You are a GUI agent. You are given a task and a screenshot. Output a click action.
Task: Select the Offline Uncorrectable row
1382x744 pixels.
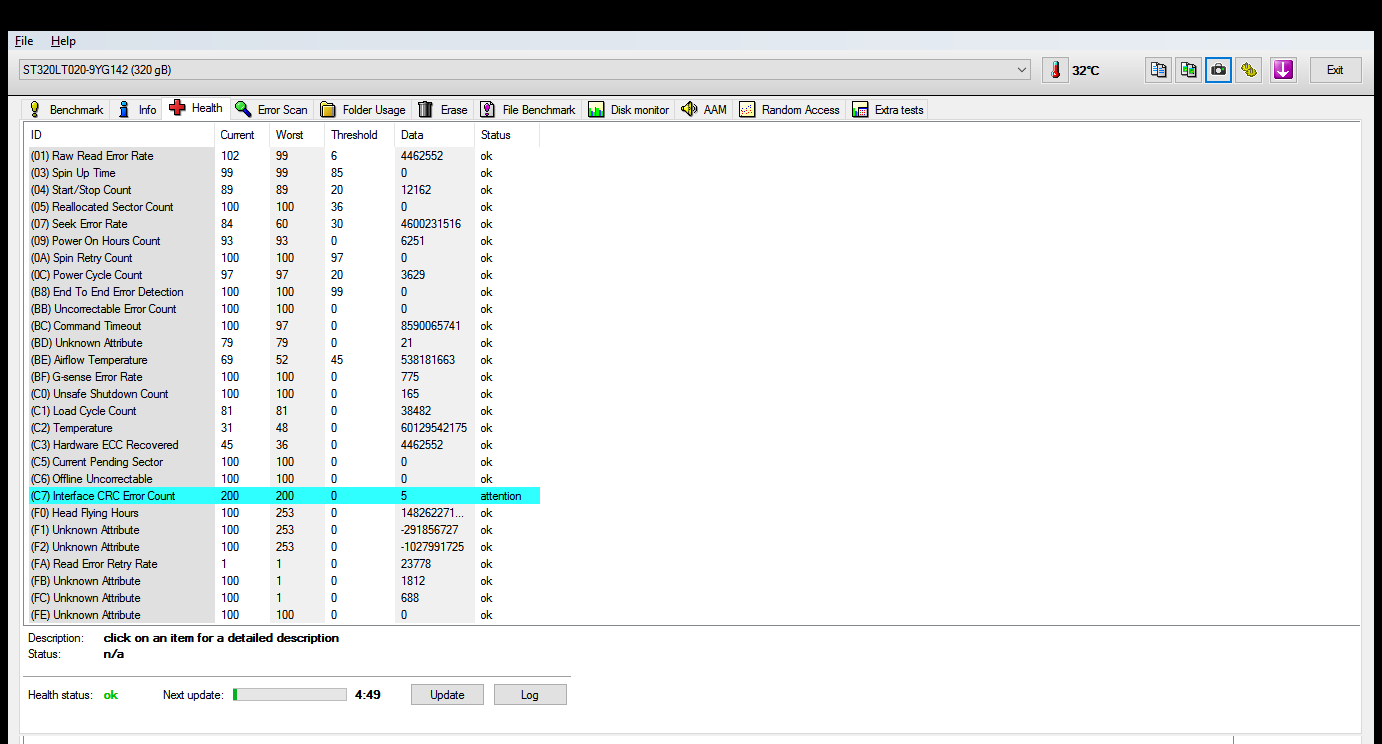pos(284,479)
